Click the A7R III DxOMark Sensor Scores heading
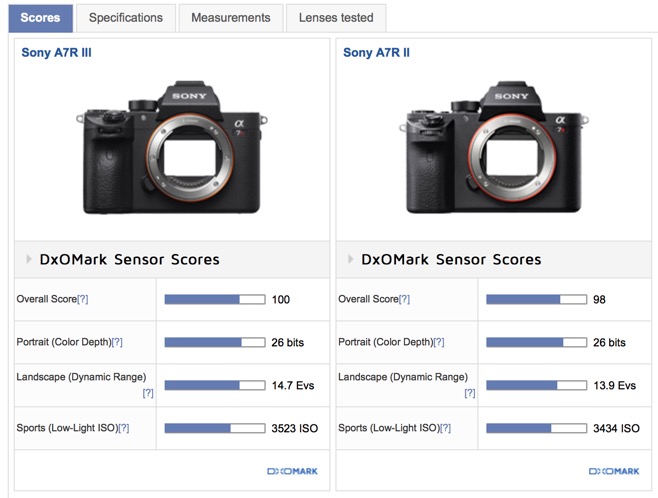The height and width of the screenshot is (498, 658). [x=129, y=259]
